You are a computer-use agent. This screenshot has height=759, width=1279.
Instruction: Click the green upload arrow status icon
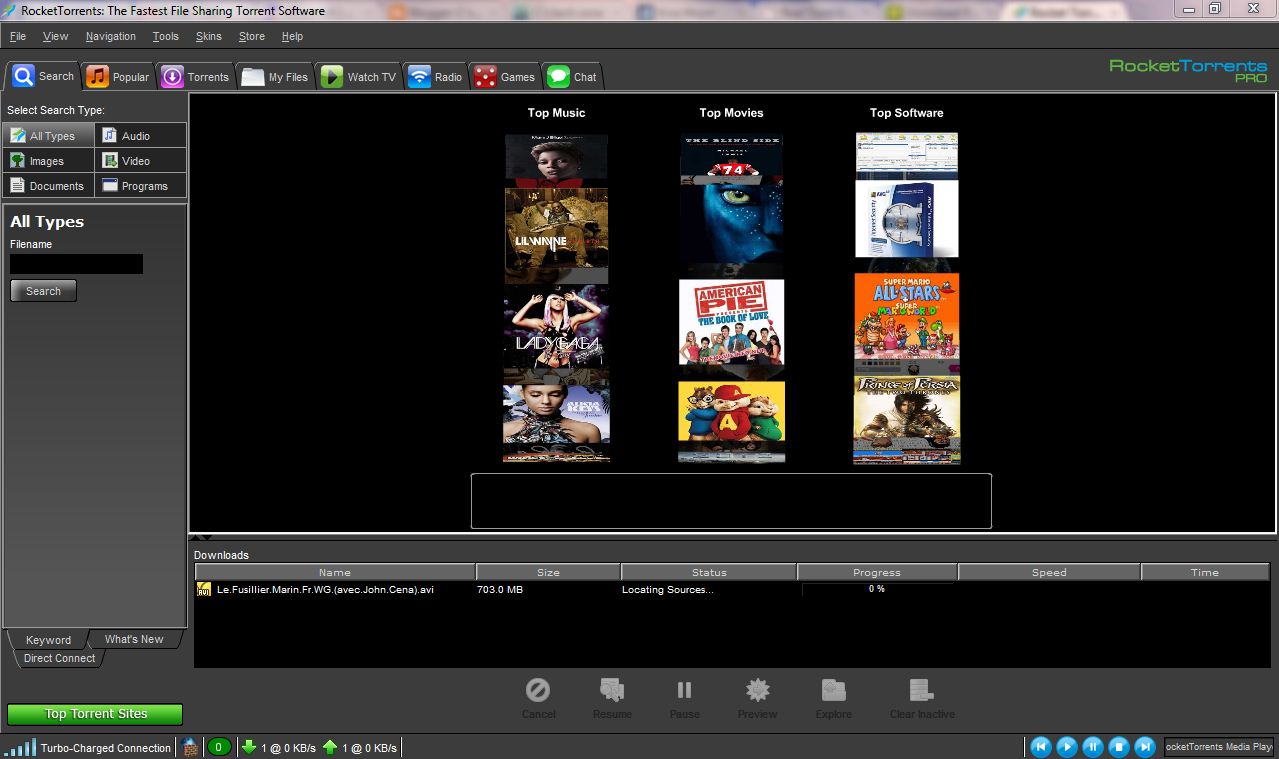(330, 747)
